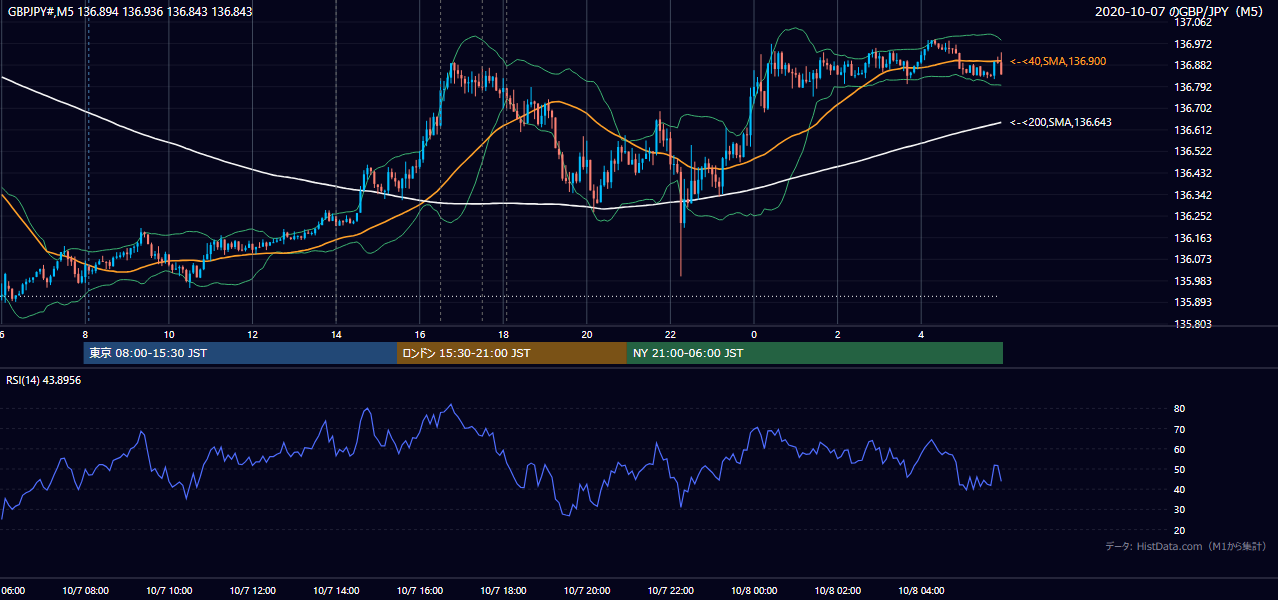Click the '2020-10-07 のGBP/JPY（M5）' chart title
1278x600 pixels.
(x=1181, y=11)
